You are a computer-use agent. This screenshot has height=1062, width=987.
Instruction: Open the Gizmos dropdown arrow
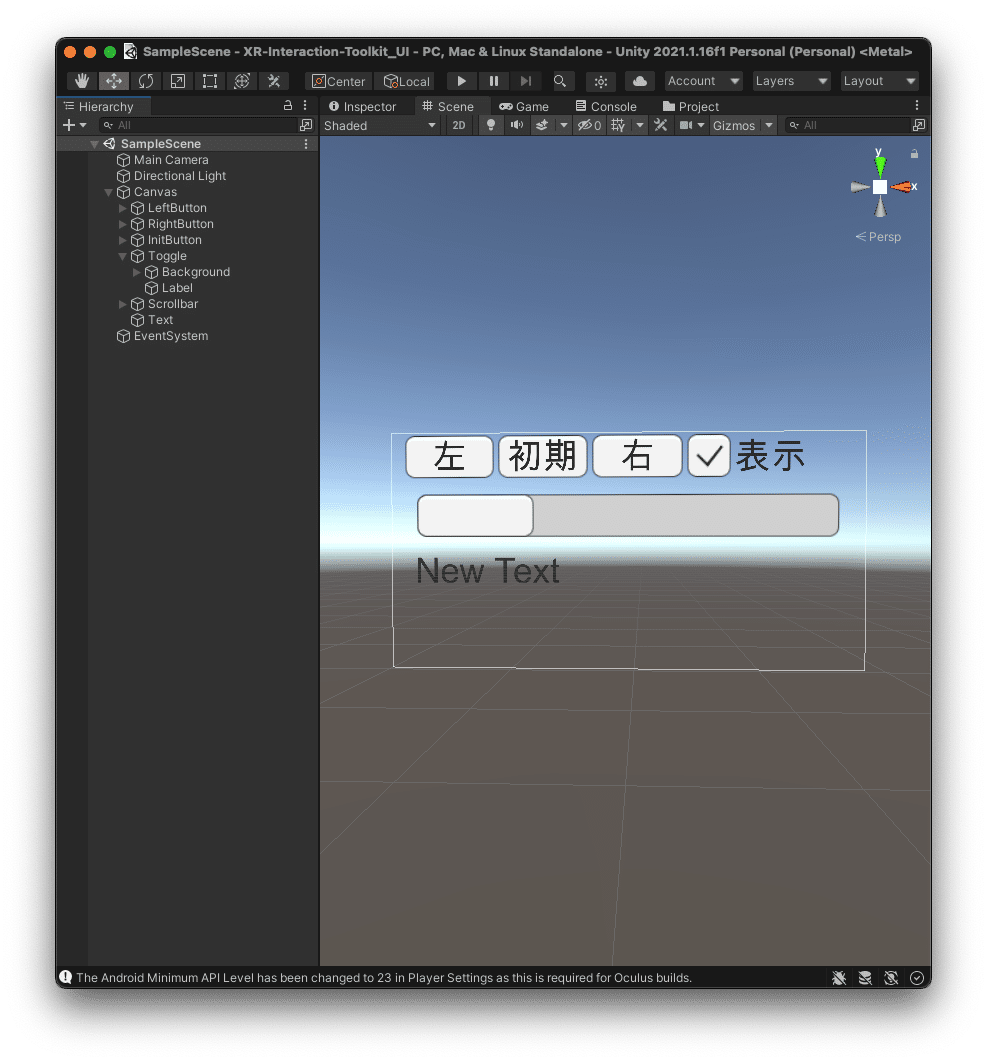(769, 125)
